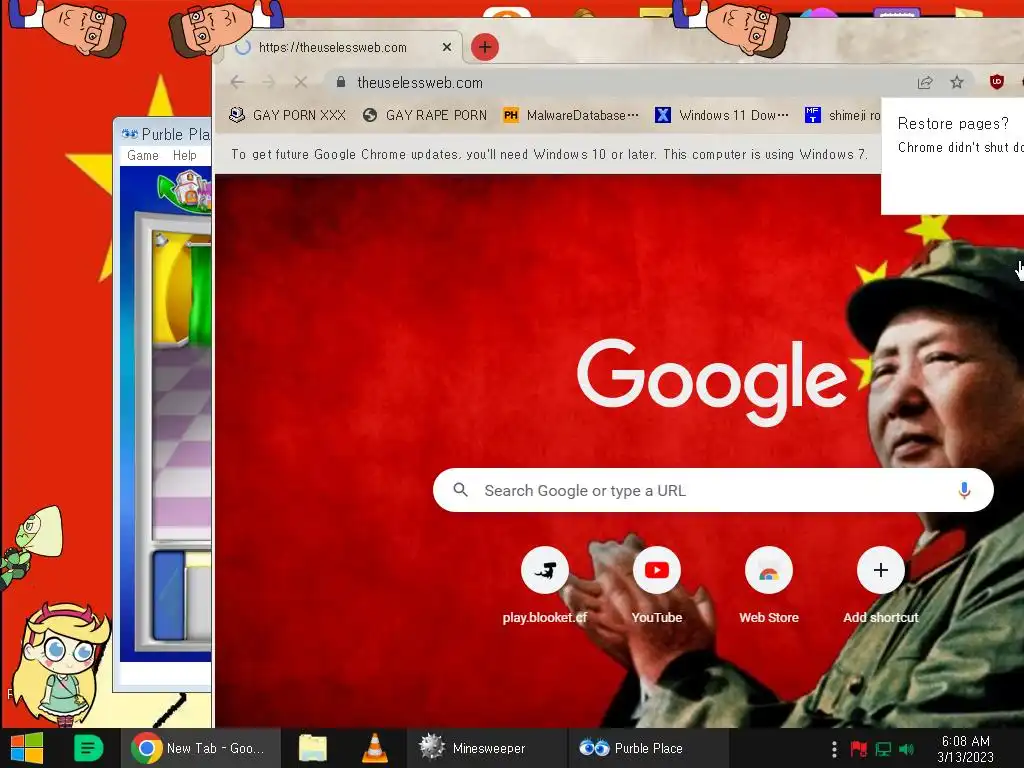Switch to New Tab - Google Chrome taskbar item
Screen dimensions: 1024x768
tap(200, 748)
